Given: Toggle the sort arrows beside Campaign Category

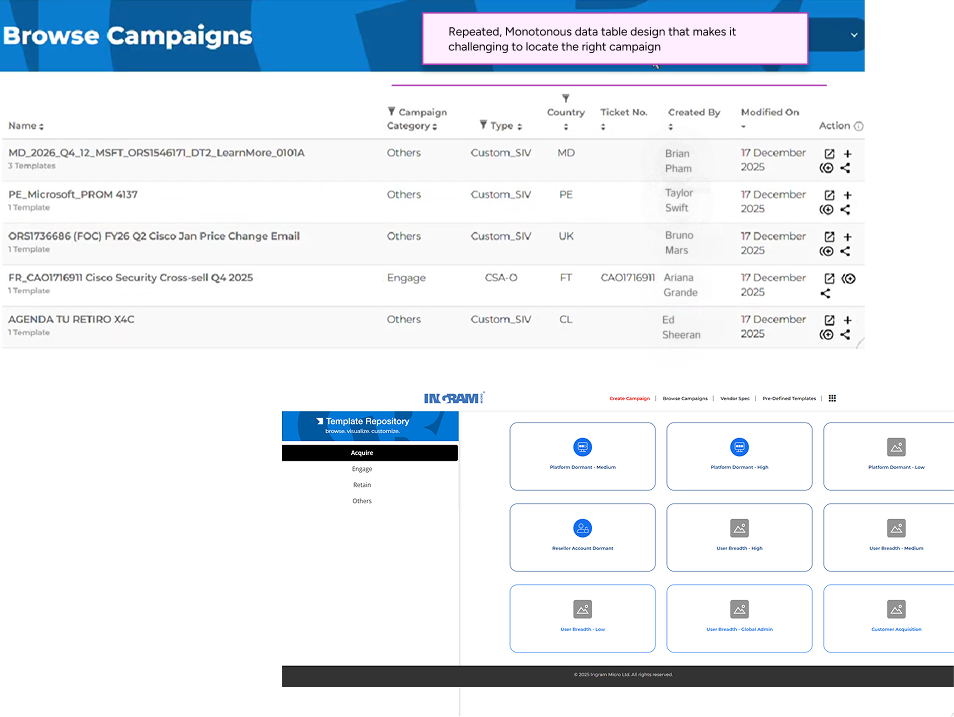Looking at the screenshot, I should pos(434,127).
